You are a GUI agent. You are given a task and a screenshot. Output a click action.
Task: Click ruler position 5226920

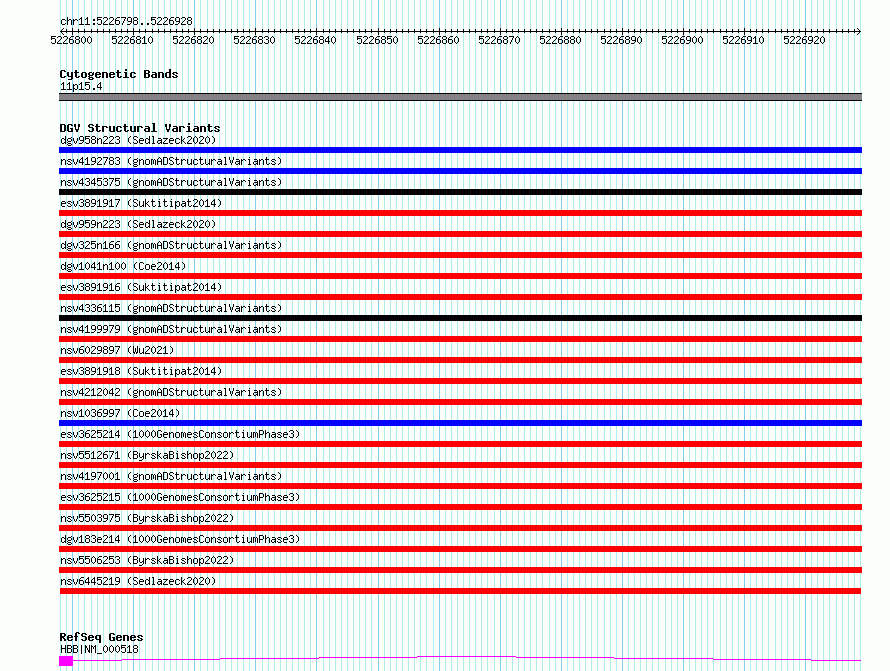tap(804, 40)
